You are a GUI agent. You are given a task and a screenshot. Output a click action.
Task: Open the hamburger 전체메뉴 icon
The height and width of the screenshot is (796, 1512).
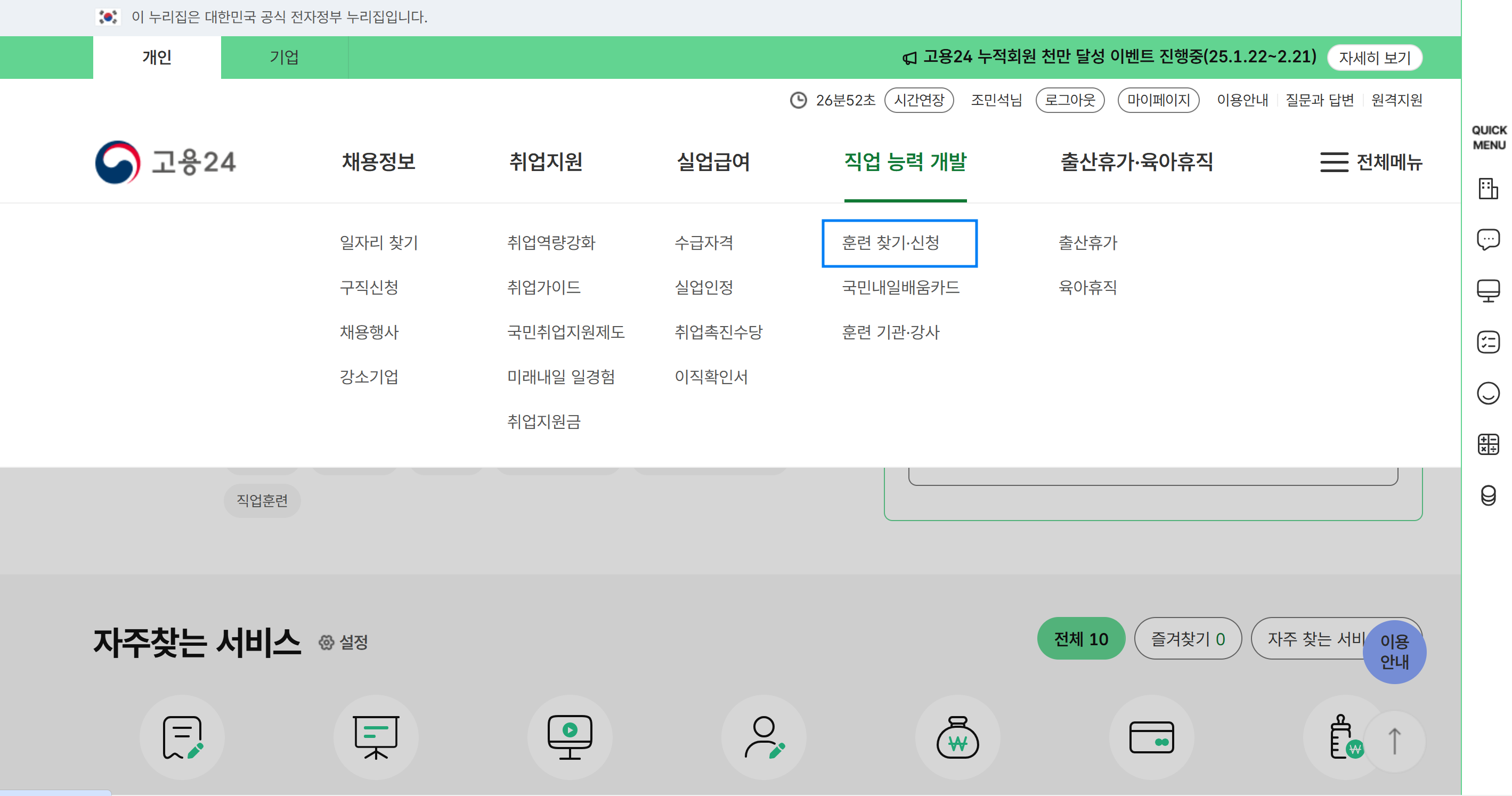[1334, 162]
